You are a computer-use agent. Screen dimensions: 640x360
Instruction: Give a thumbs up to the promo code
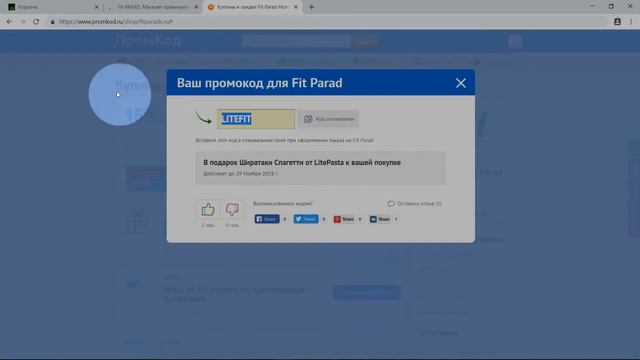tap(208, 210)
